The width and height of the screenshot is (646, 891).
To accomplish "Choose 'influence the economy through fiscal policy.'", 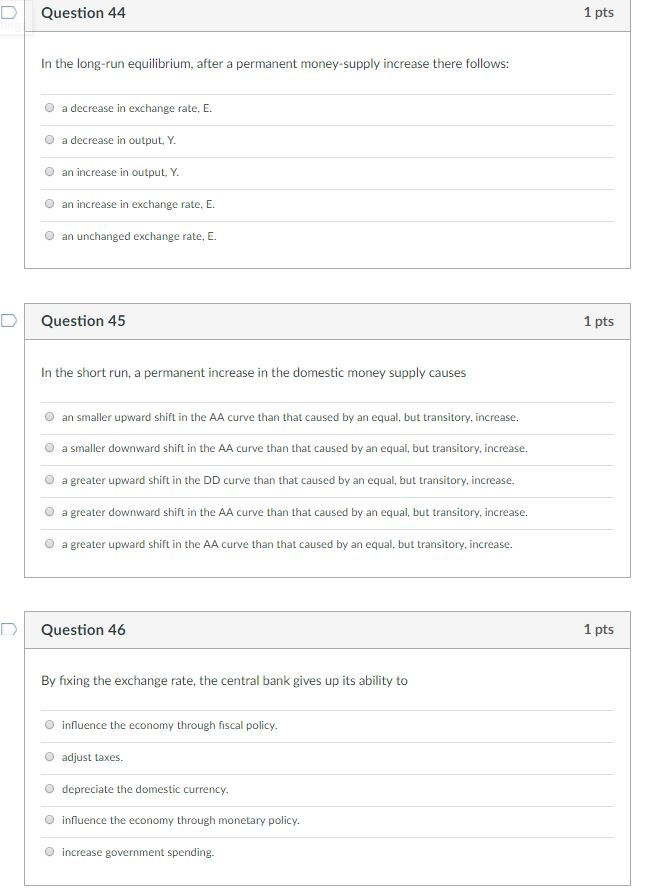I will click(49, 725).
